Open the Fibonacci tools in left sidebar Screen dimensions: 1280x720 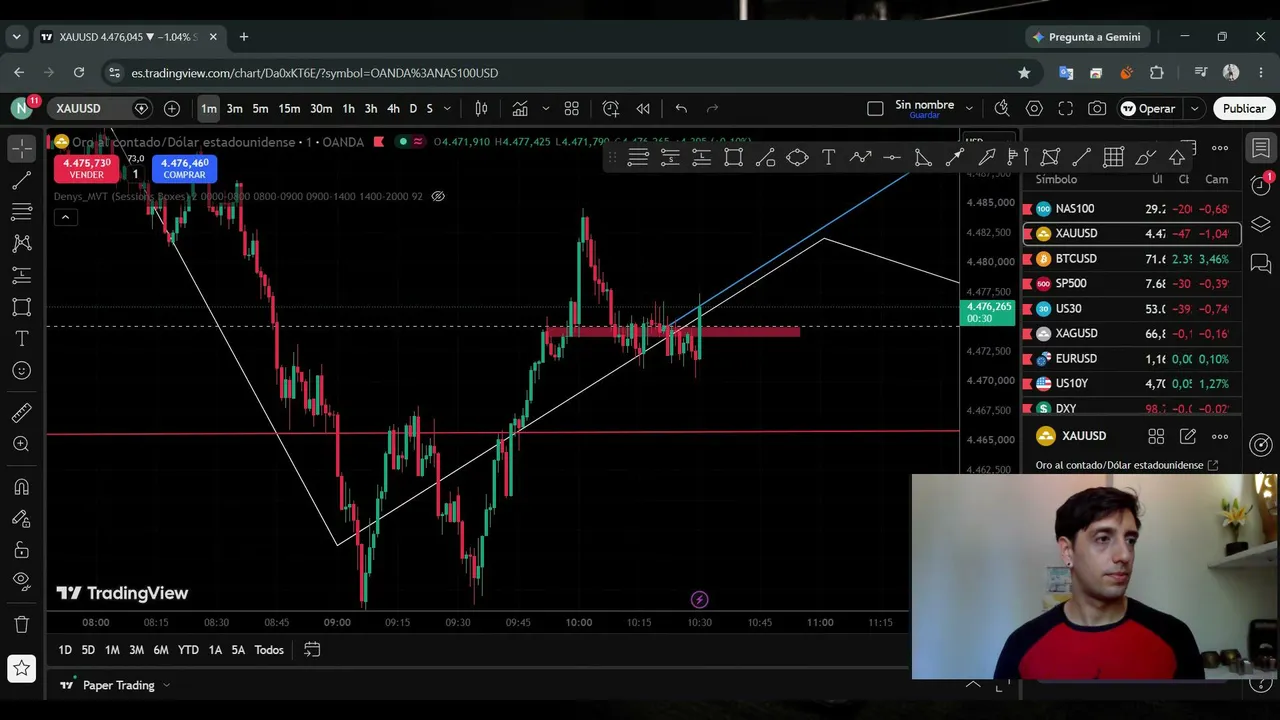[22, 212]
